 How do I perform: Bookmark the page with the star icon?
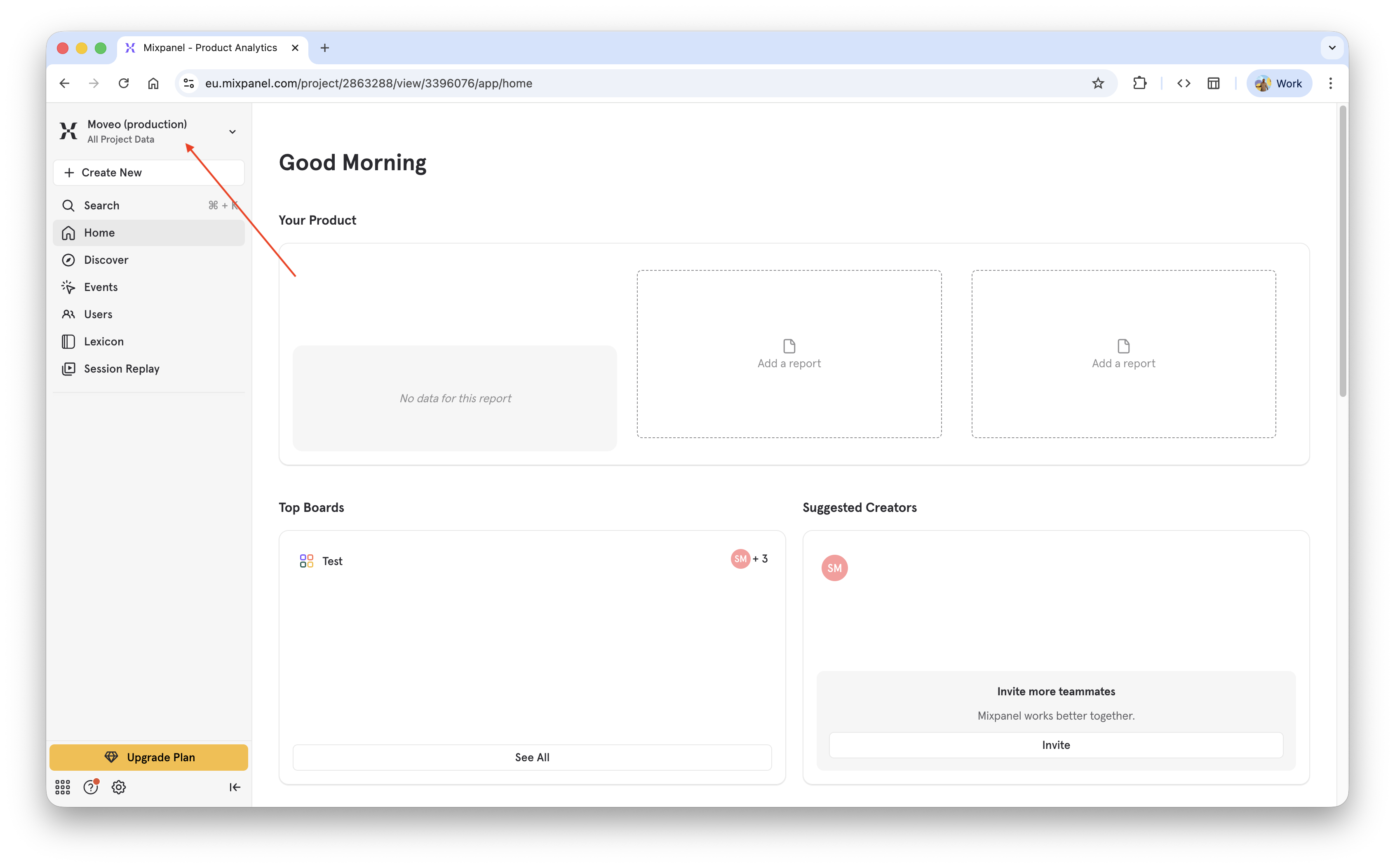(1098, 83)
